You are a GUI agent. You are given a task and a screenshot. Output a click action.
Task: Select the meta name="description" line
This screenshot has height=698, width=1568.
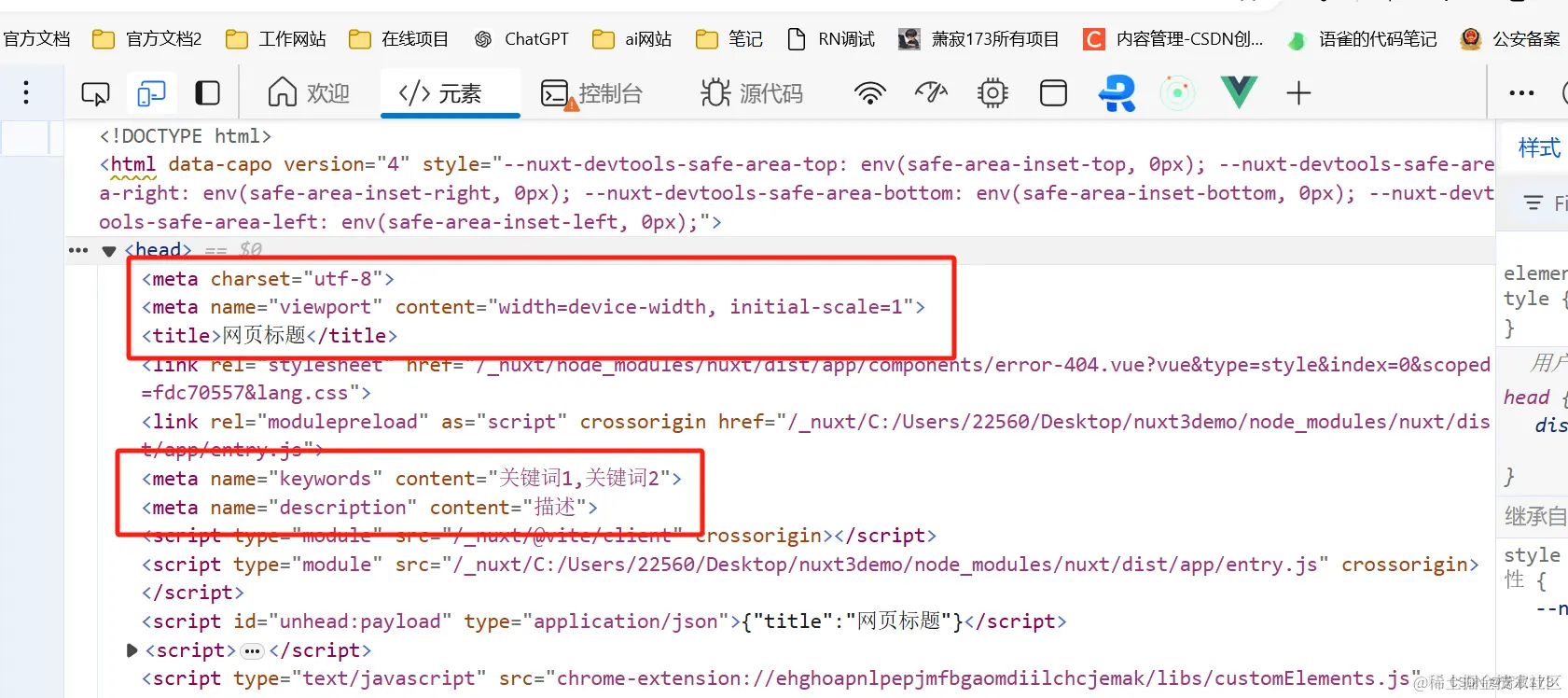point(369,508)
